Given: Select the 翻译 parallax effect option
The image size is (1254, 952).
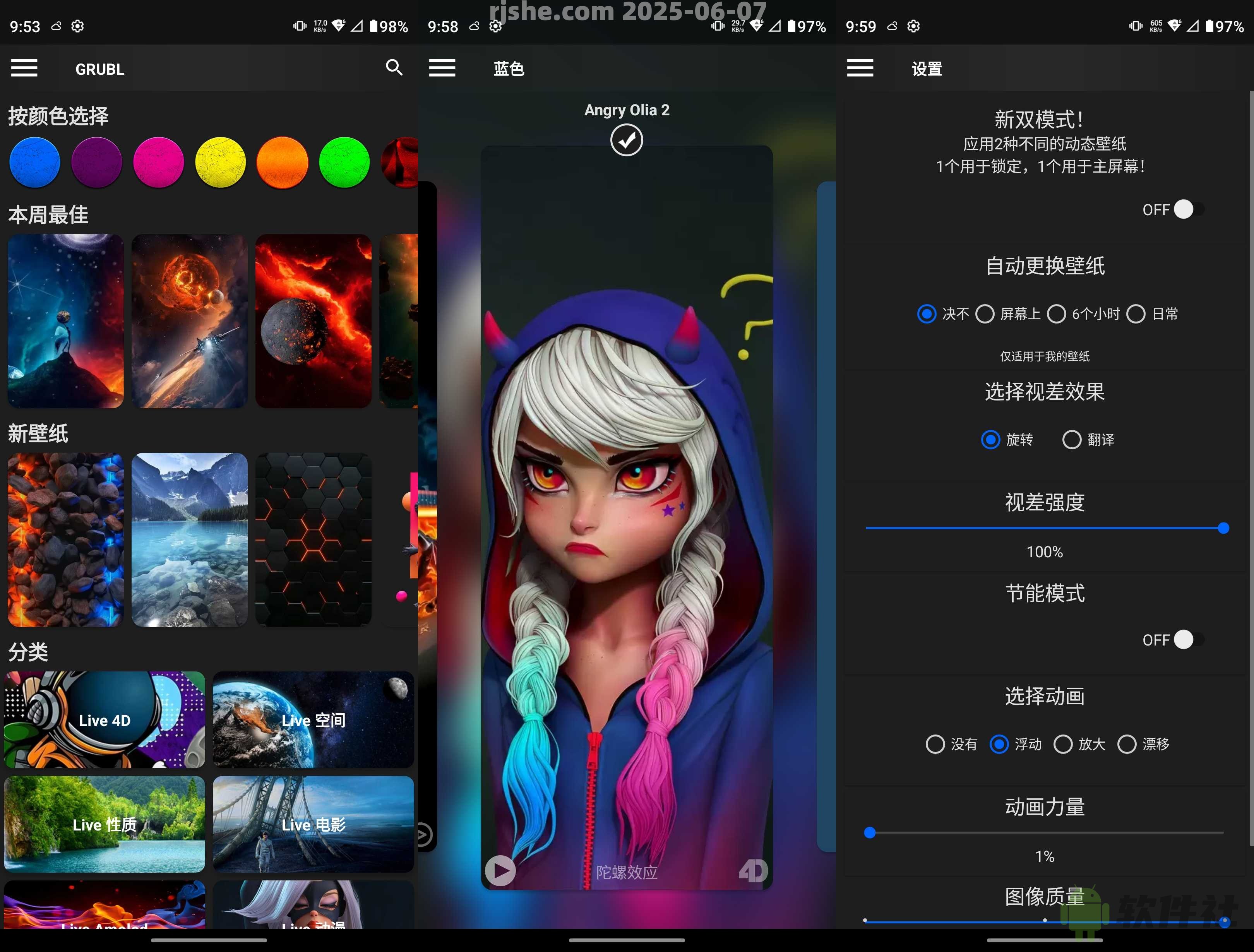Looking at the screenshot, I should pos(1071,439).
